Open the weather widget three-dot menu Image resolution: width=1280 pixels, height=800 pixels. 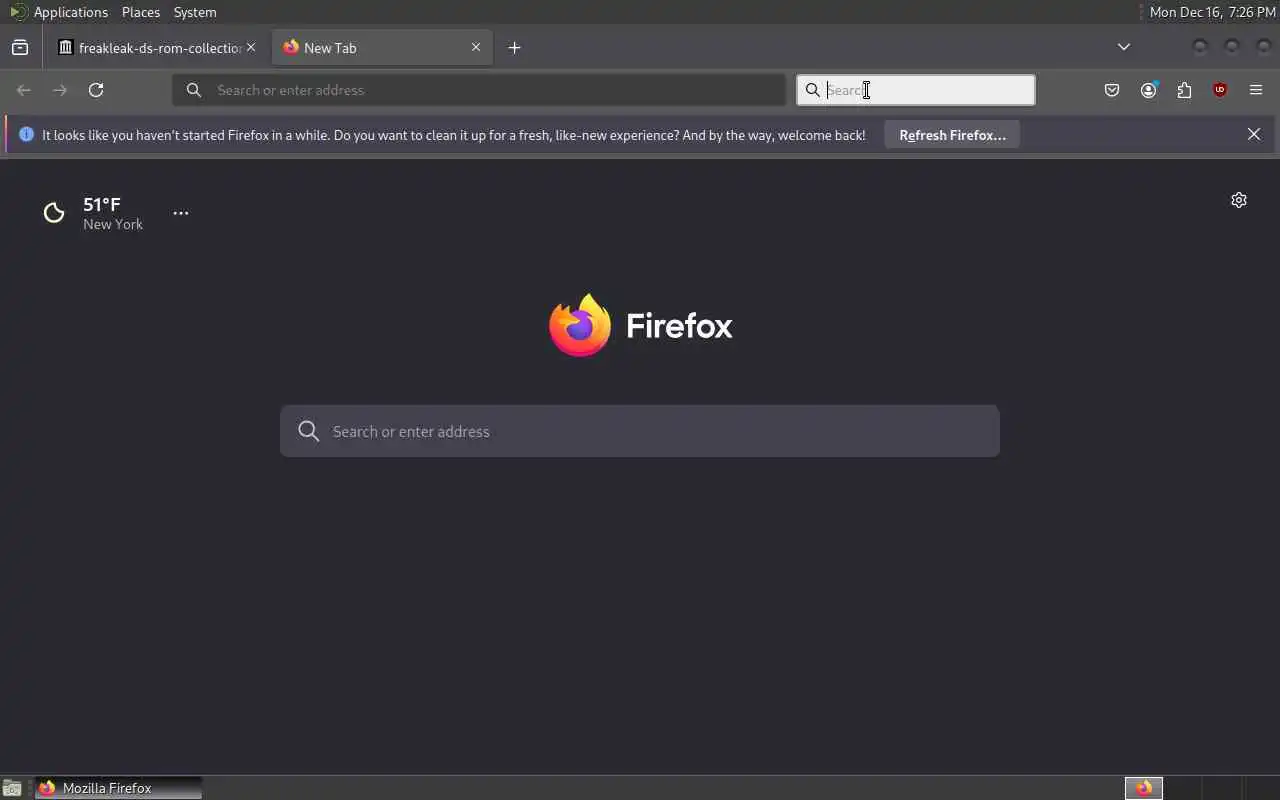pyautogui.click(x=181, y=213)
